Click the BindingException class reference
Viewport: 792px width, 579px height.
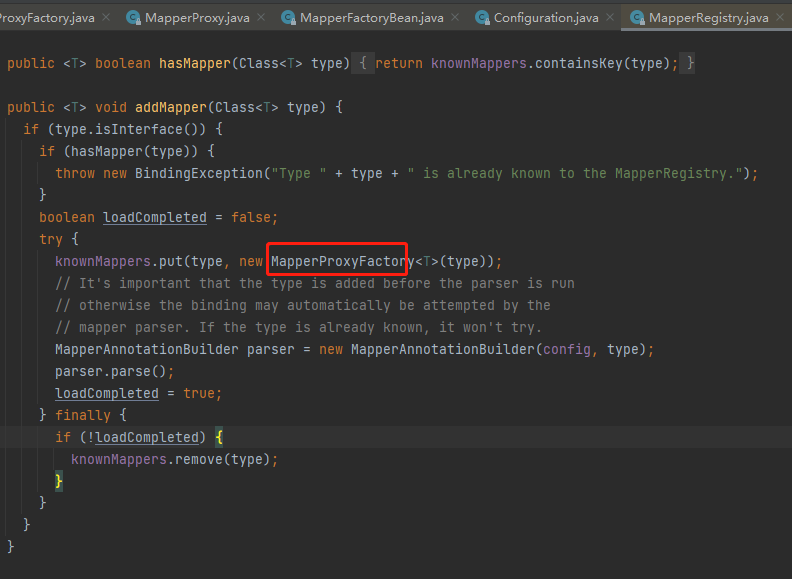click(198, 173)
